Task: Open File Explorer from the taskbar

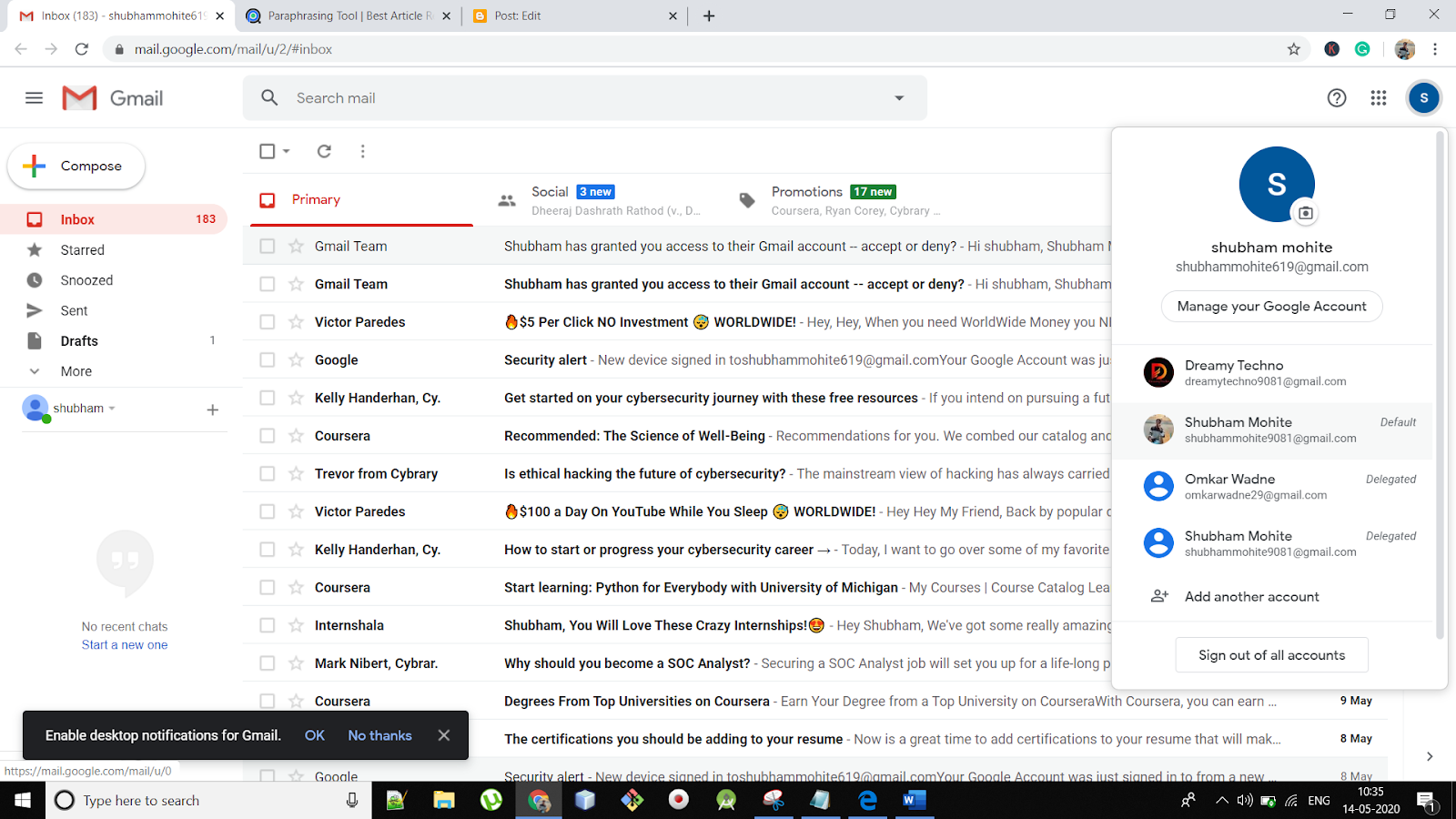Action: click(443, 800)
